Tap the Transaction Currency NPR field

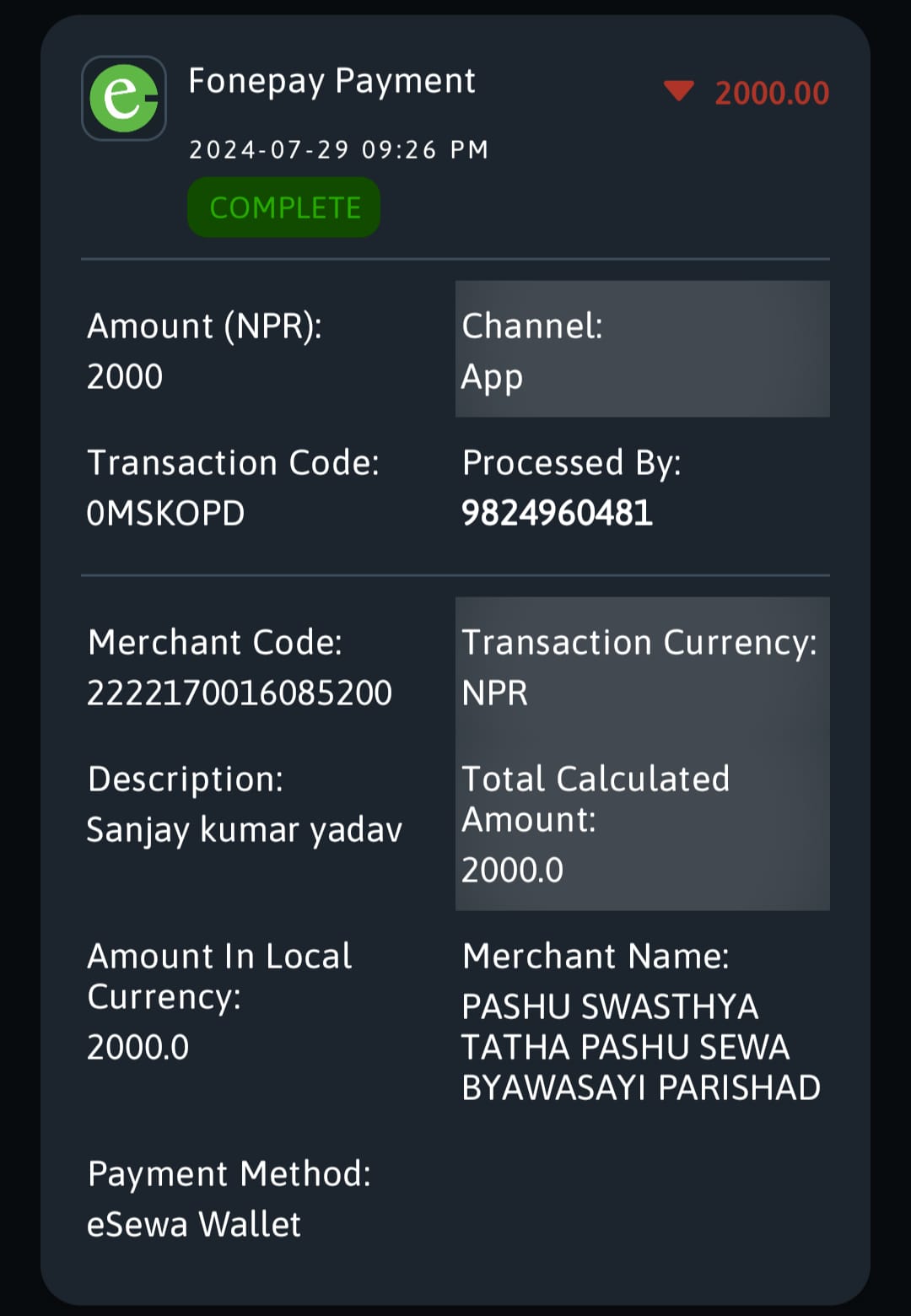[643, 666]
